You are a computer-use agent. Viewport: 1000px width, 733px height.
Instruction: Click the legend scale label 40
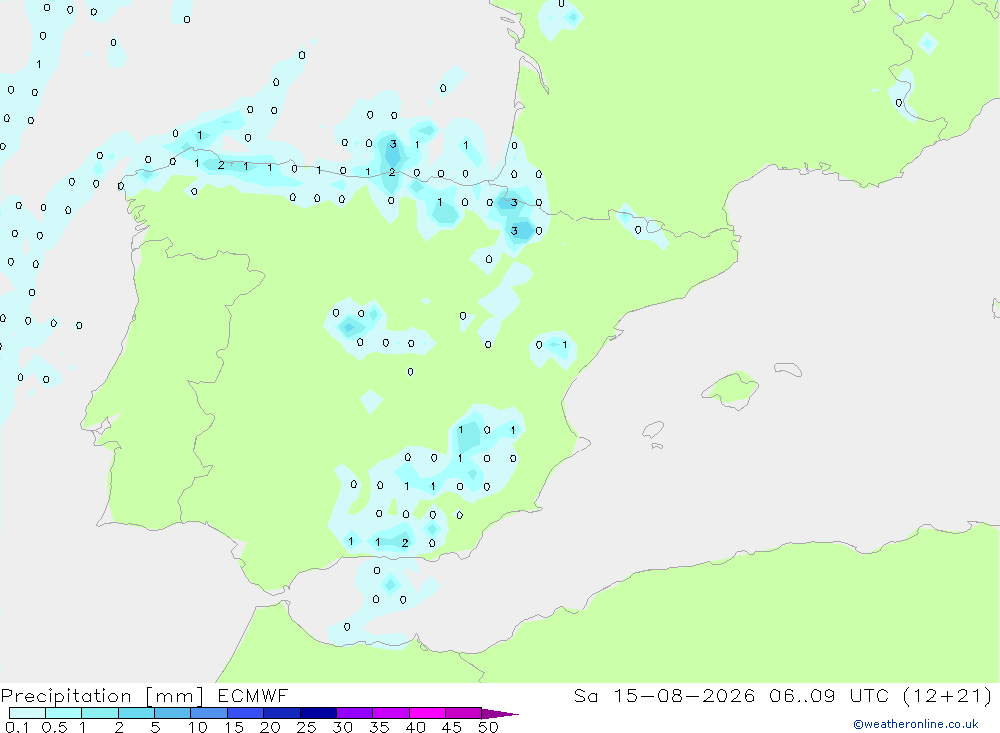click(x=415, y=727)
